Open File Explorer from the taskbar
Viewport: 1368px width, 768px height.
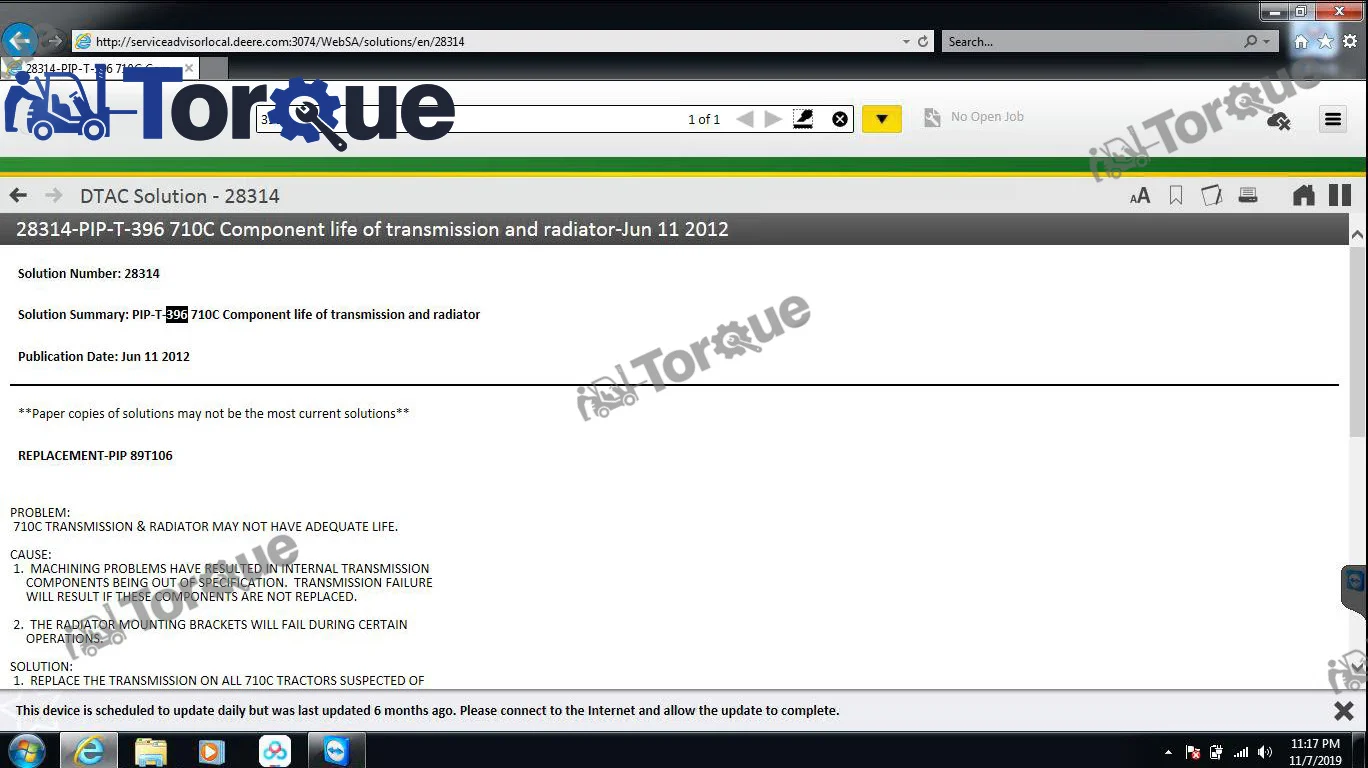click(150, 751)
